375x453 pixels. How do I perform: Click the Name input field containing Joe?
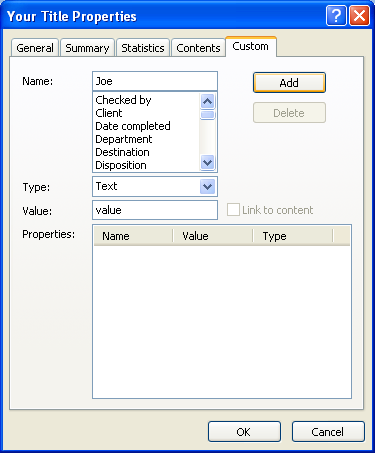point(155,81)
